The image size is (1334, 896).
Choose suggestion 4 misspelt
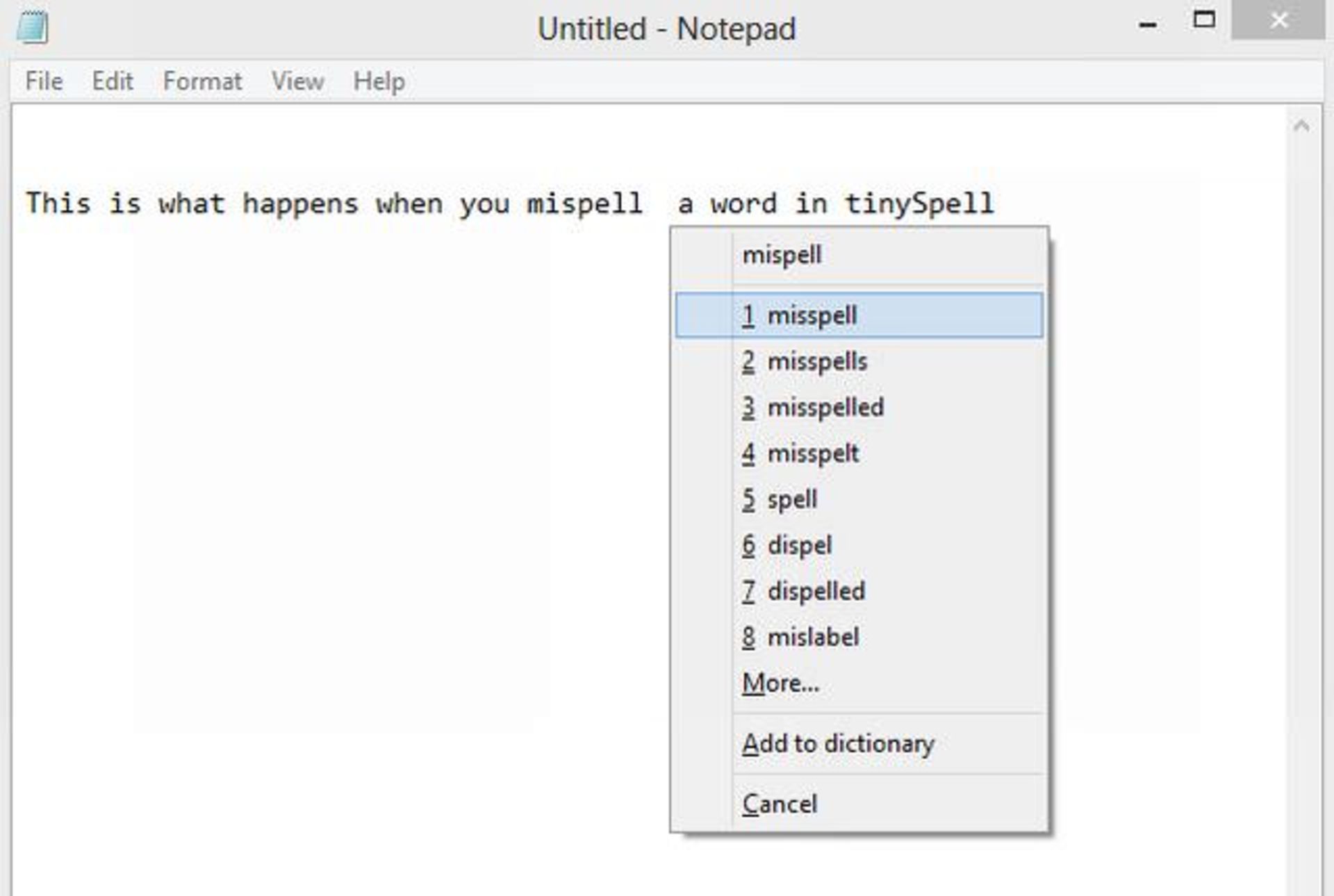point(813,454)
